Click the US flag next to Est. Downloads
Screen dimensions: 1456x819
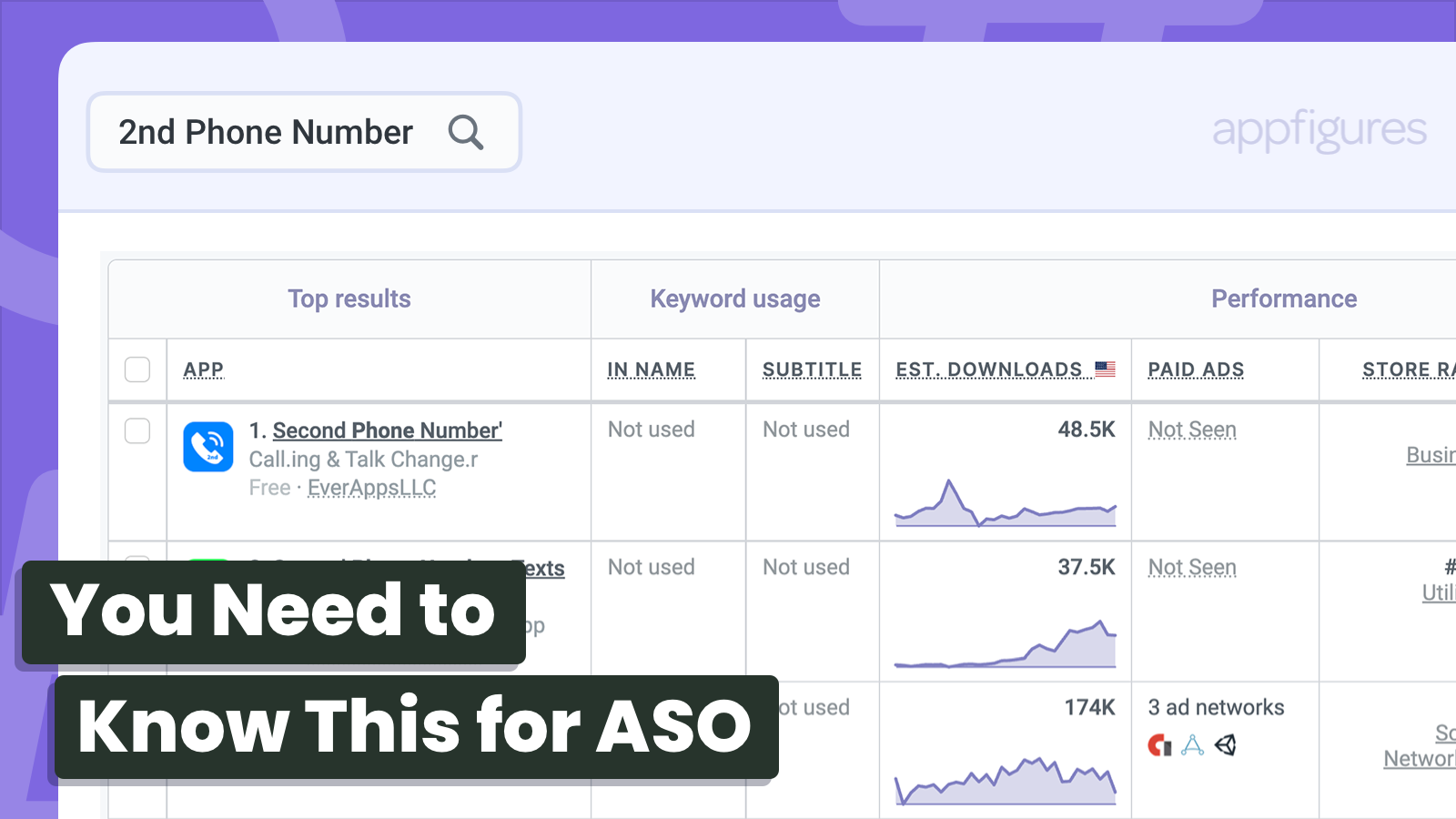coord(1107,369)
